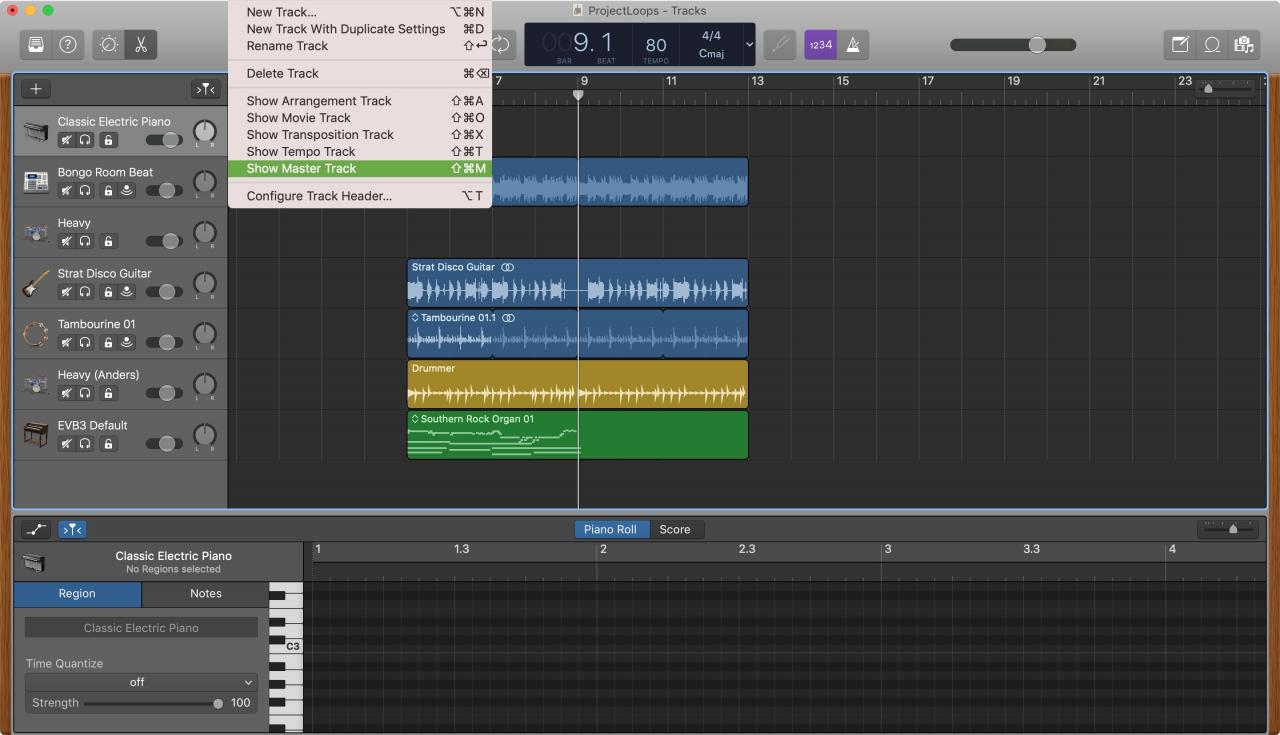Toggle the Metronome icon
Screen dimensions: 1280x735
tap(853, 45)
